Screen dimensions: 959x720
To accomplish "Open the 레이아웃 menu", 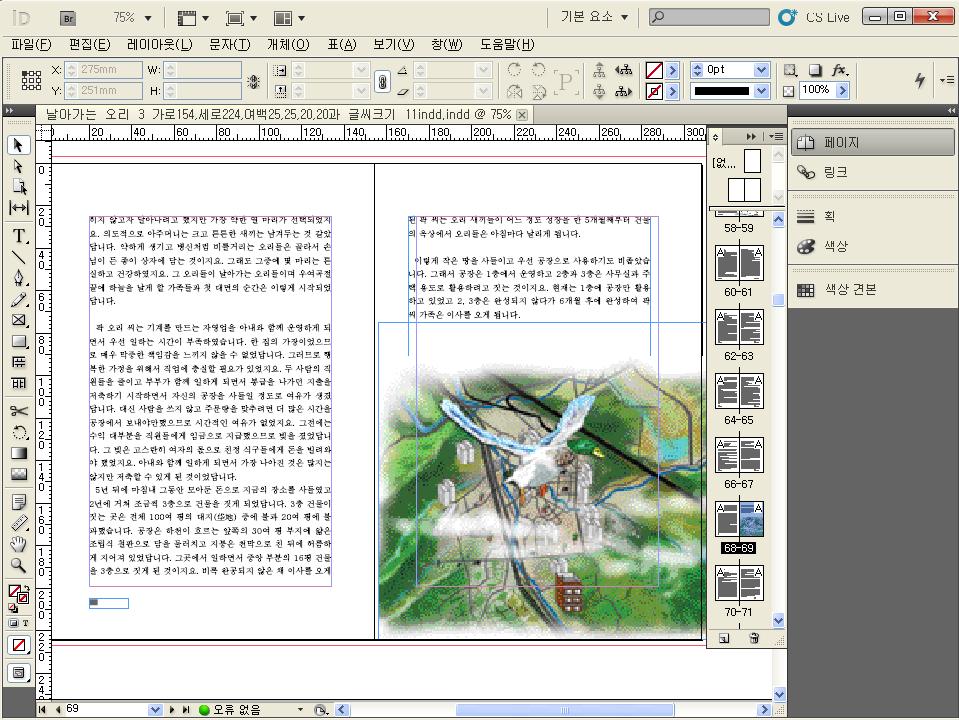I will 159,45.
